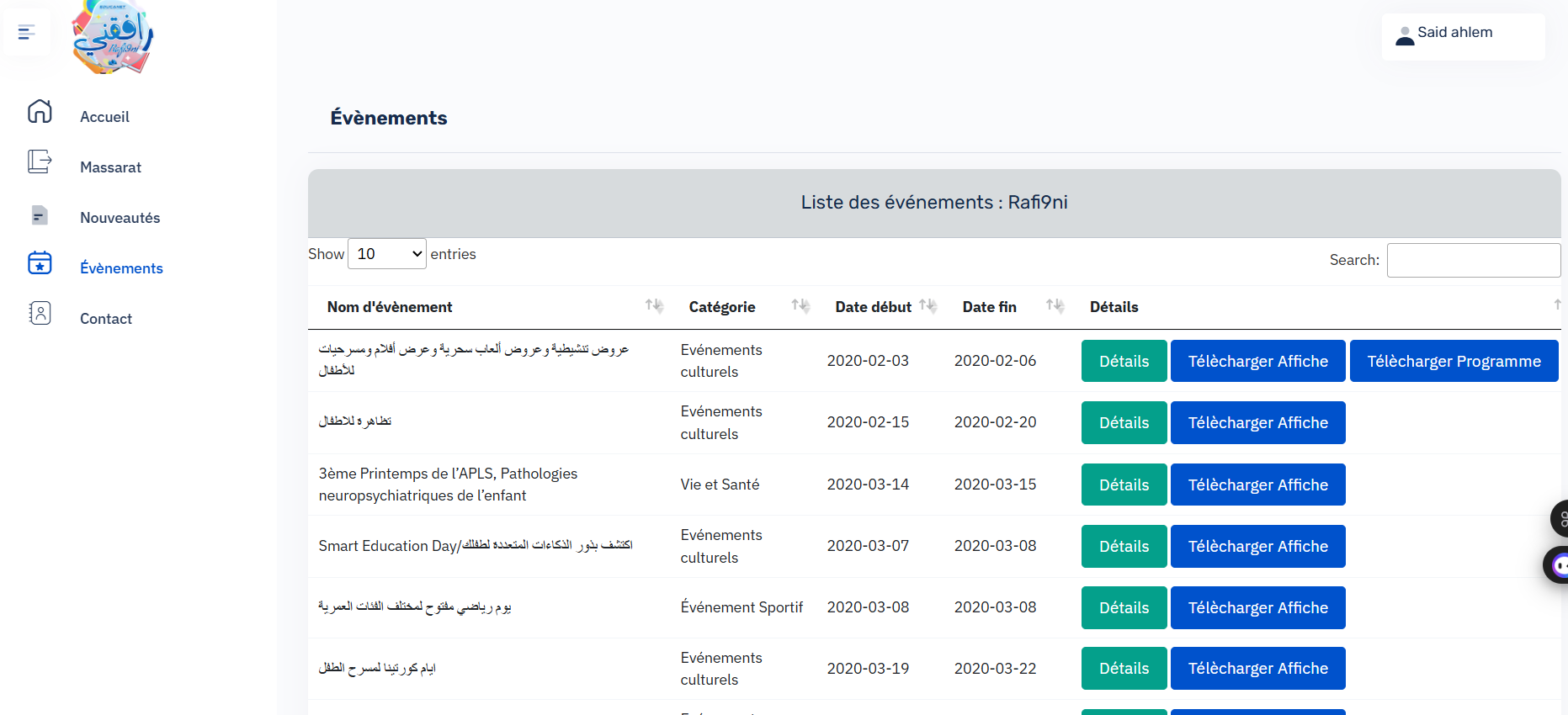Screen dimensions: 1568x715
Task: Click the Évènements calendar icon
Action: 40,263
